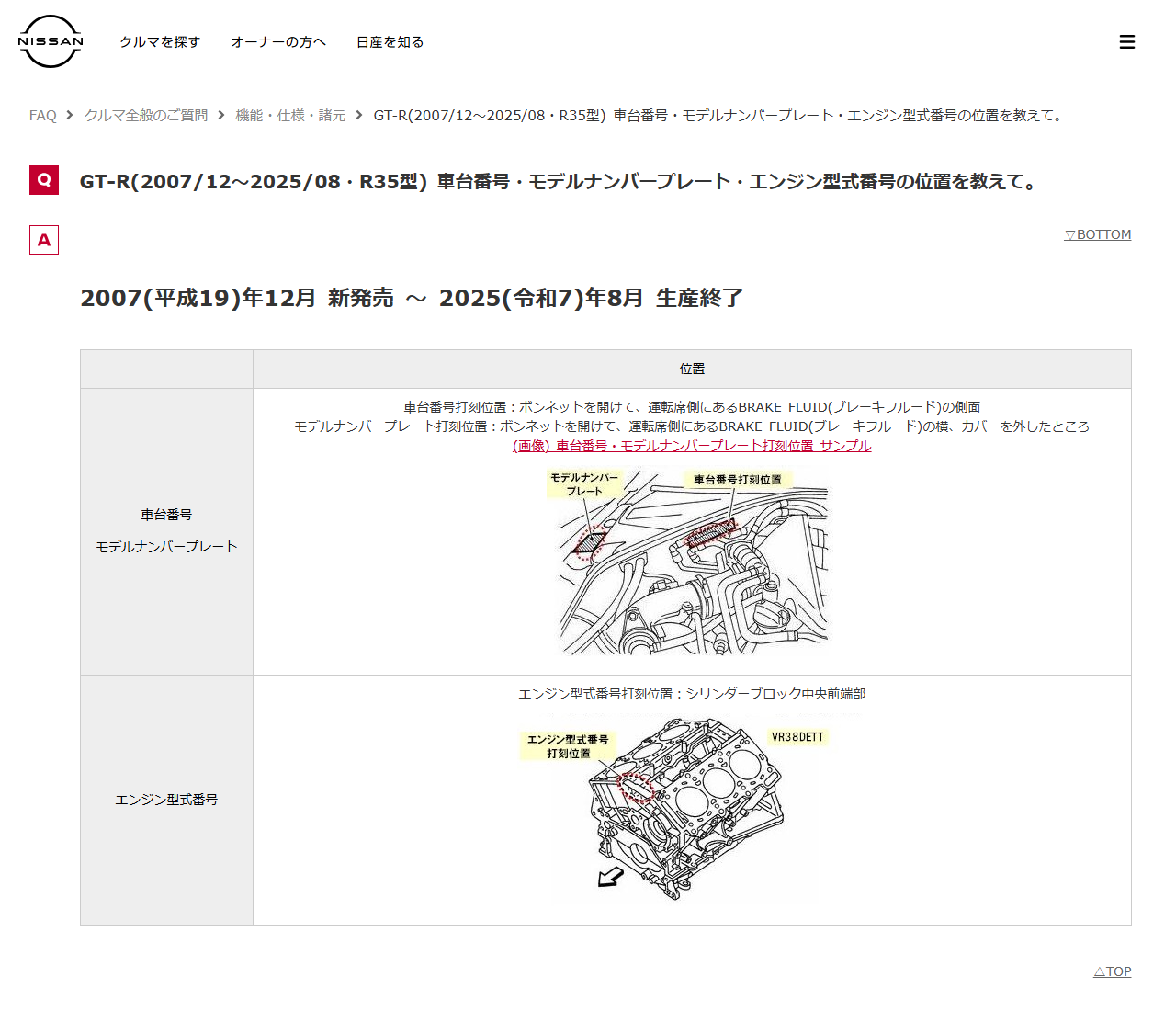Jump to page bottom via ▽BOTTOM

point(1098,235)
